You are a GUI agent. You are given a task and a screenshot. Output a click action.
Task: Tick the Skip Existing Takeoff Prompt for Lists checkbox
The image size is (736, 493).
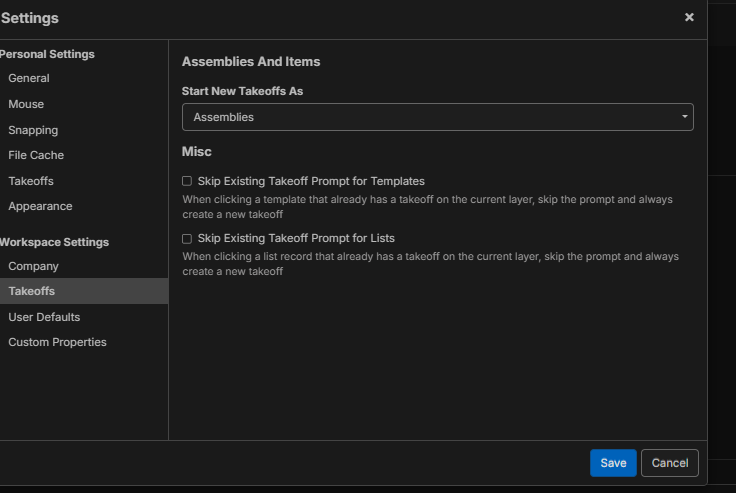click(x=187, y=239)
